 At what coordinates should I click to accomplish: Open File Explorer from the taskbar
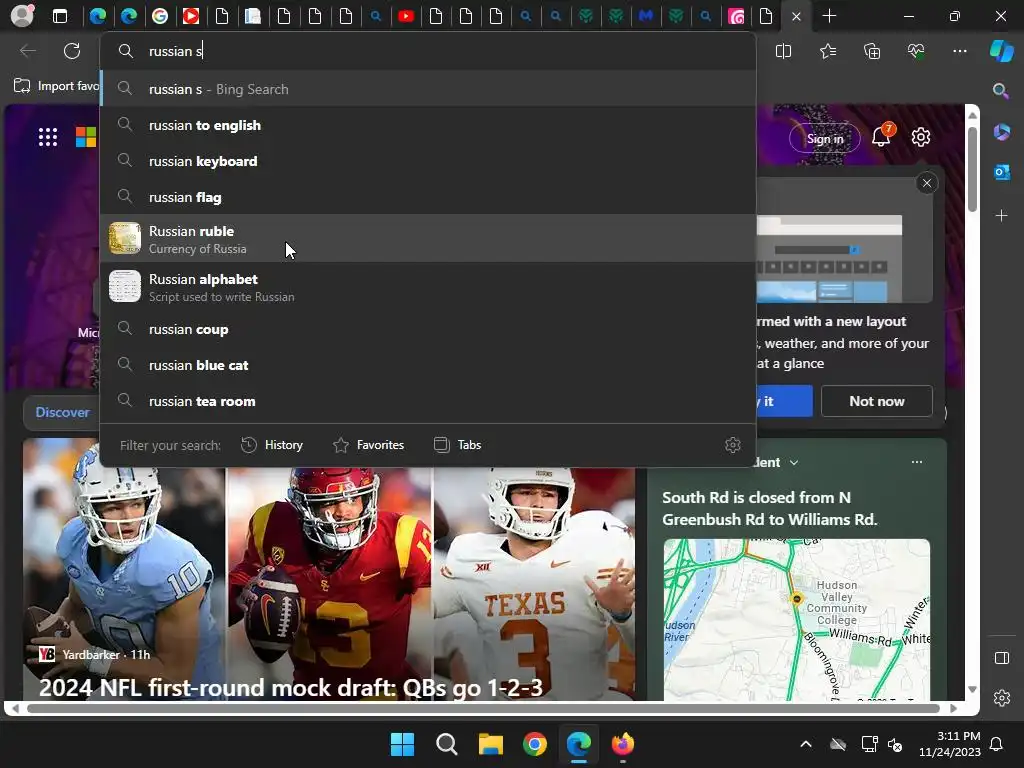[490, 744]
